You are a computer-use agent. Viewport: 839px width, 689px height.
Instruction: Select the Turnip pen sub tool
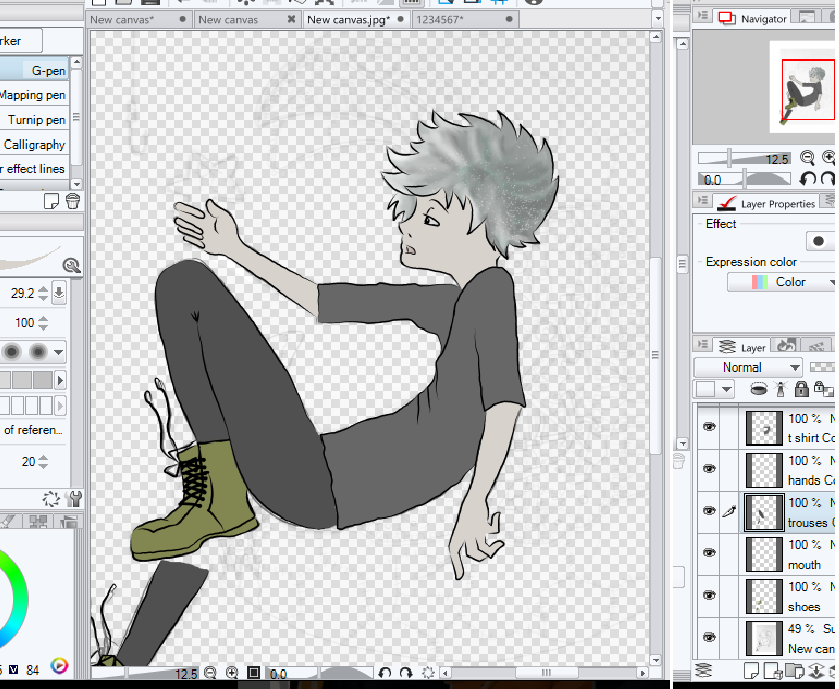click(x=36, y=119)
